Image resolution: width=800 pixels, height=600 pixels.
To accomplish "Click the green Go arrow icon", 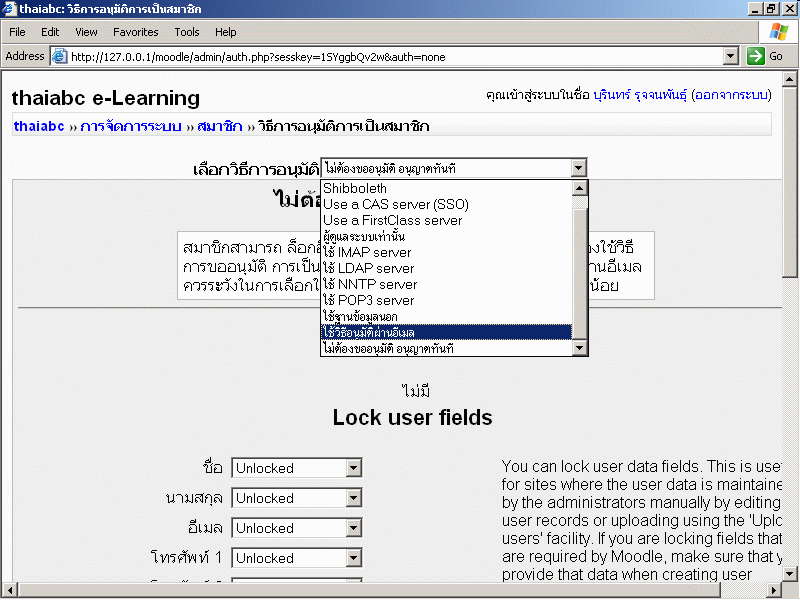I will click(756, 56).
